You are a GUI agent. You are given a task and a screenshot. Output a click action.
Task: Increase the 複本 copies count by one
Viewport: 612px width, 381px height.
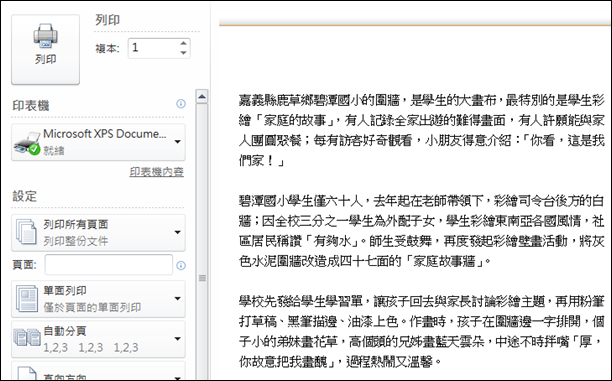183,43
